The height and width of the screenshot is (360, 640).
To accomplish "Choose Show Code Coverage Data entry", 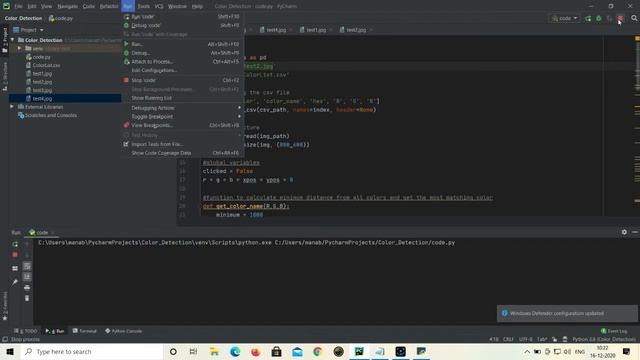I will click(182, 153).
